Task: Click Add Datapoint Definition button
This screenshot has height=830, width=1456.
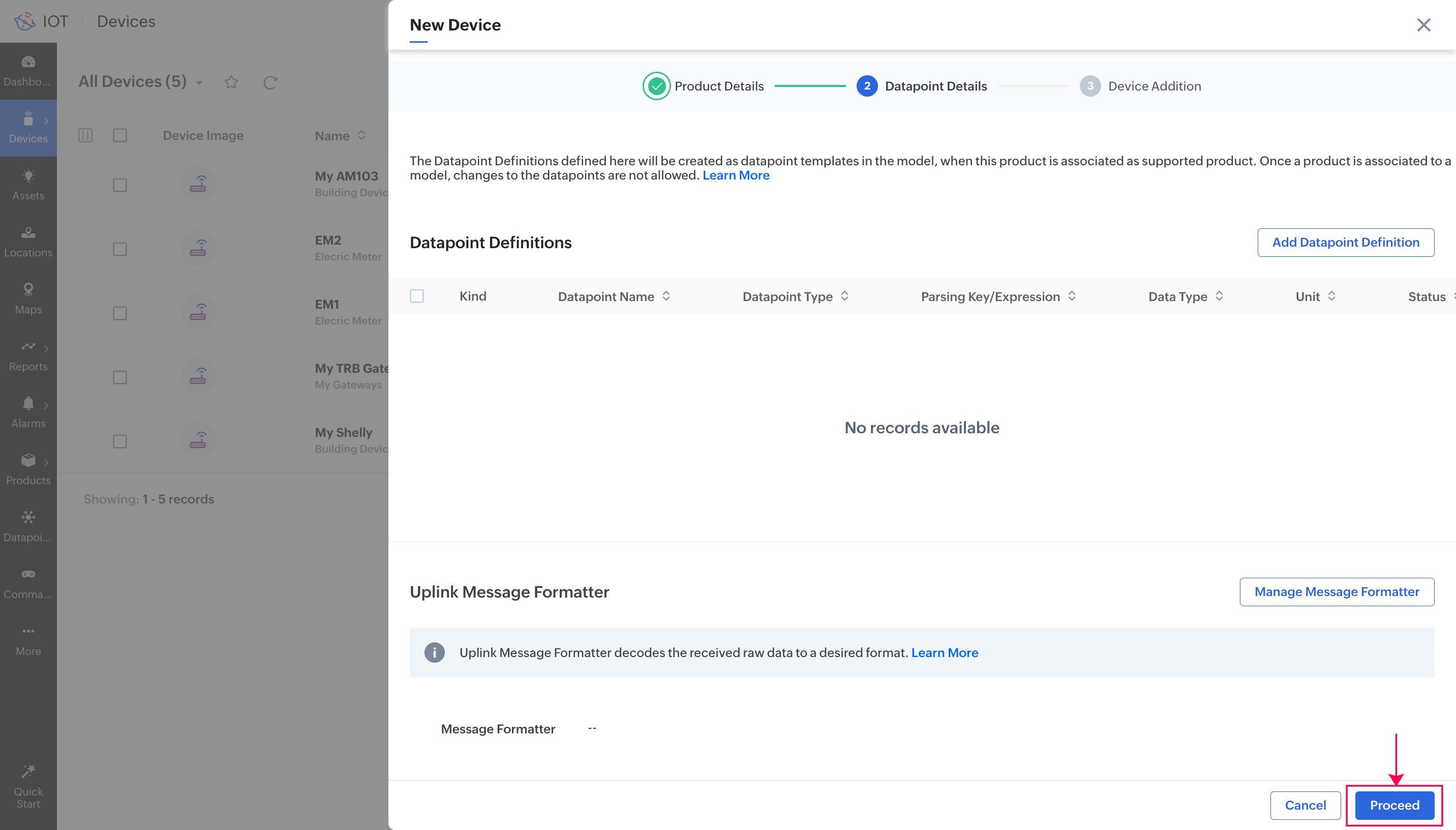Action: point(1345,242)
